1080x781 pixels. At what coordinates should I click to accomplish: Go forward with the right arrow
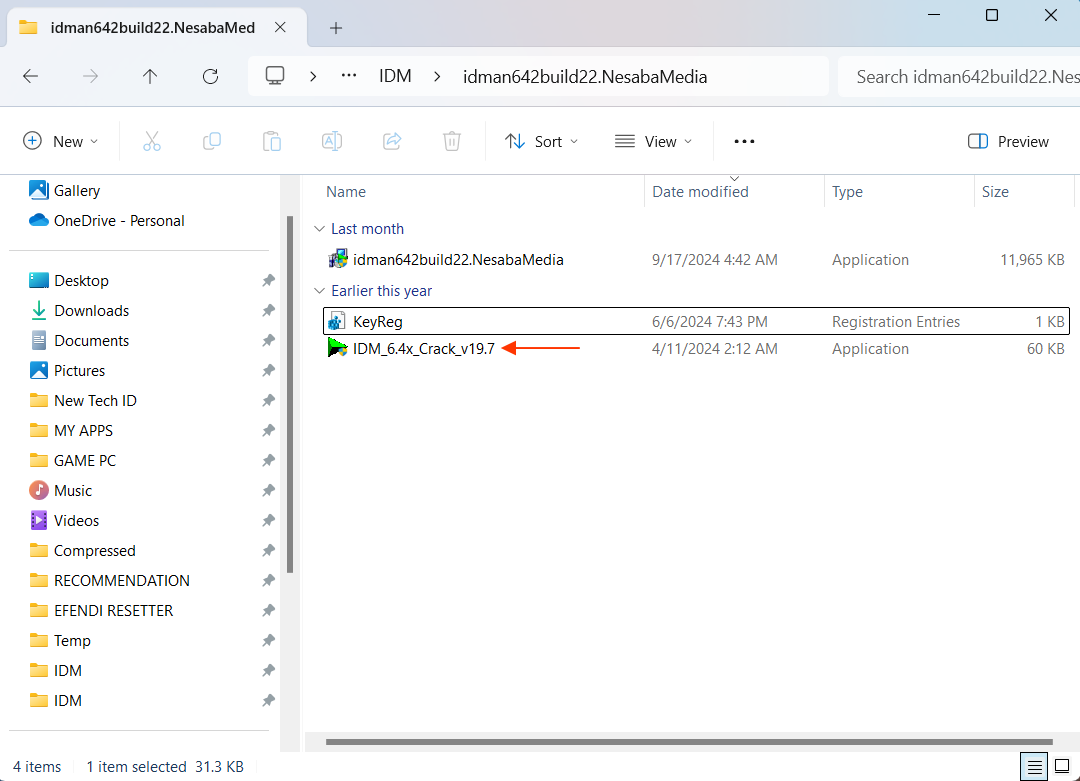90,76
